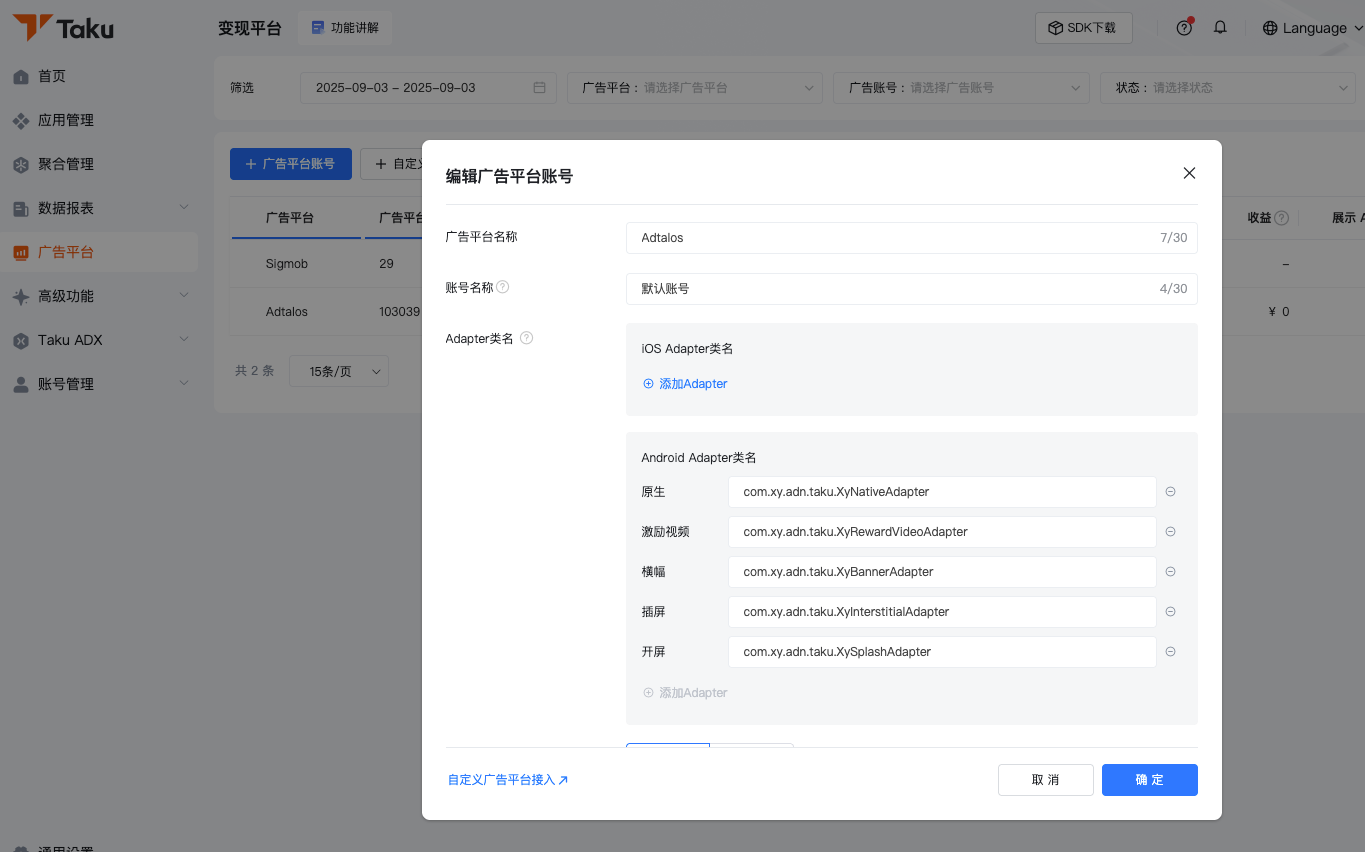Remove the 原生 adapter row with minus icon
The height and width of the screenshot is (852, 1365).
tap(1170, 492)
